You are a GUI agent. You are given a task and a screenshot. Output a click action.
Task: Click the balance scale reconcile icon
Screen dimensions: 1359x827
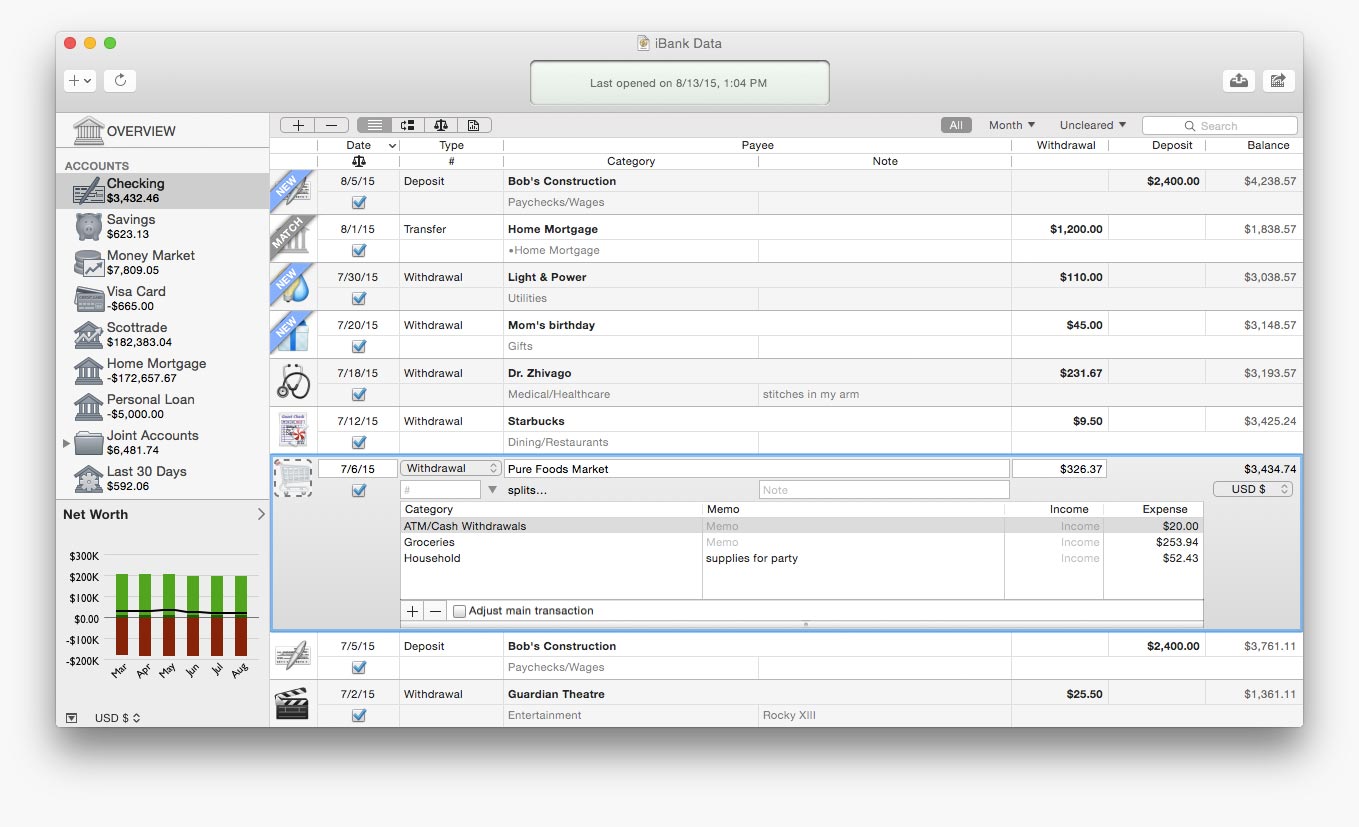(440, 125)
